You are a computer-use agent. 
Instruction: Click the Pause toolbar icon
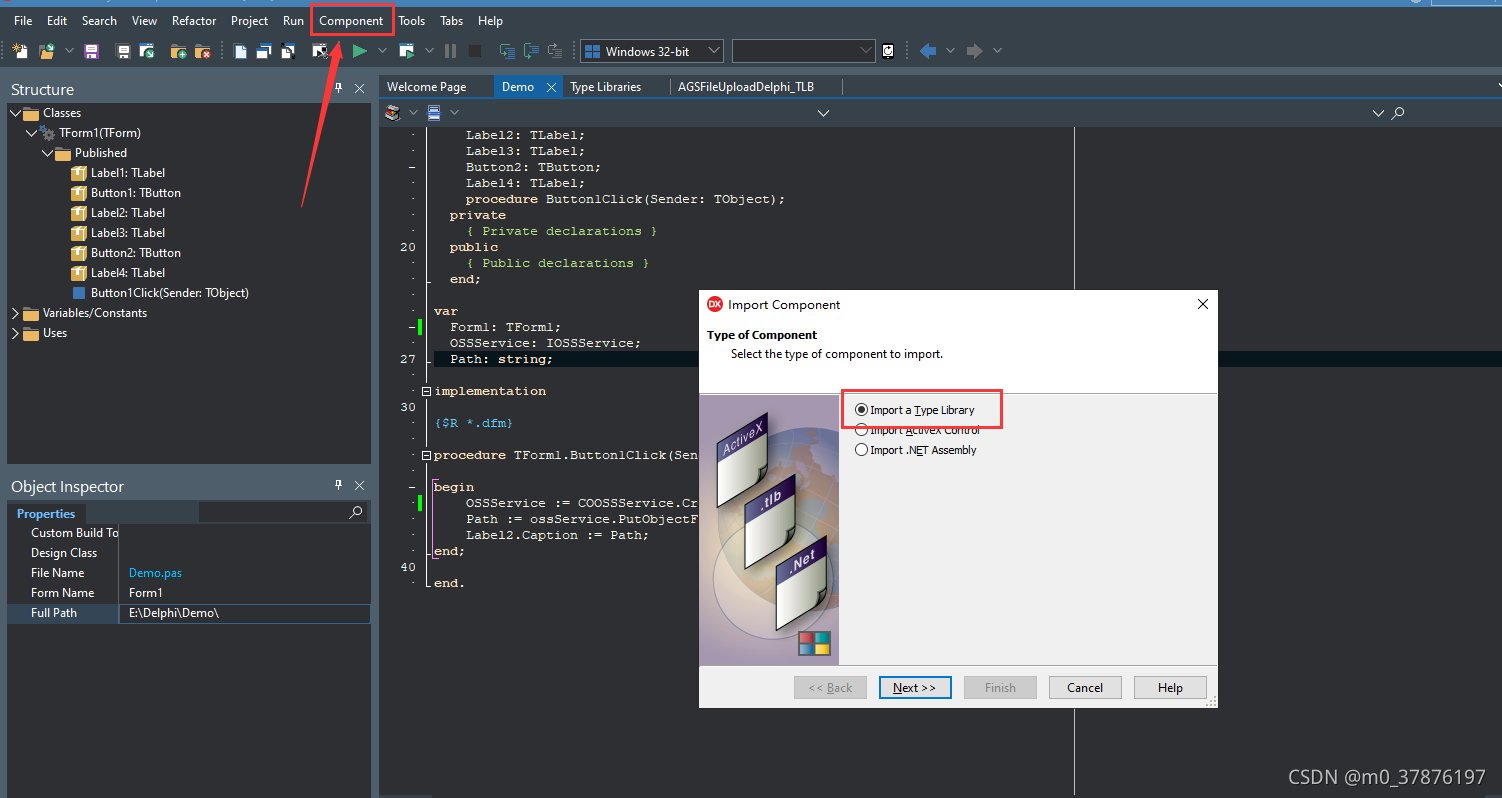click(451, 51)
